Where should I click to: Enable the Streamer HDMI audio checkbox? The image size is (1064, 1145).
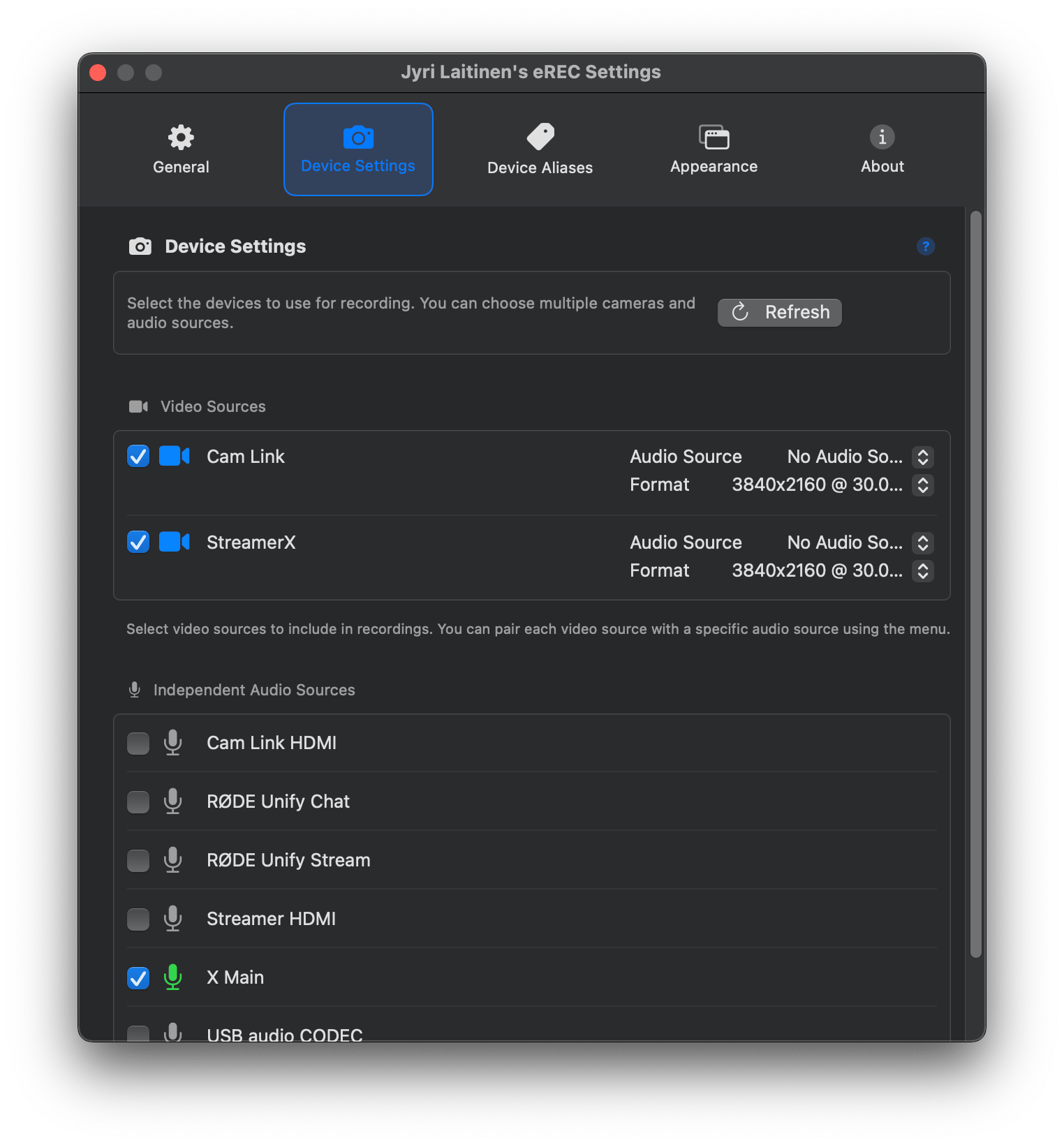[x=138, y=919]
